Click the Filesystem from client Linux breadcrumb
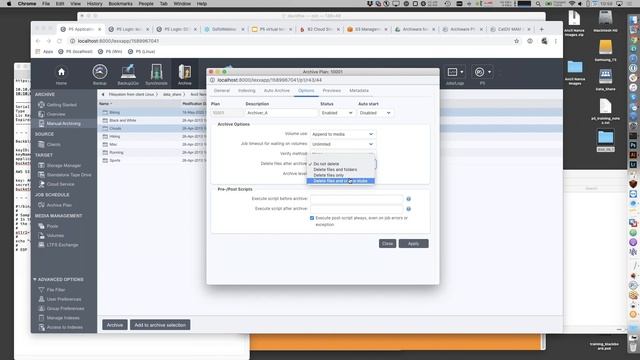 click(131, 94)
